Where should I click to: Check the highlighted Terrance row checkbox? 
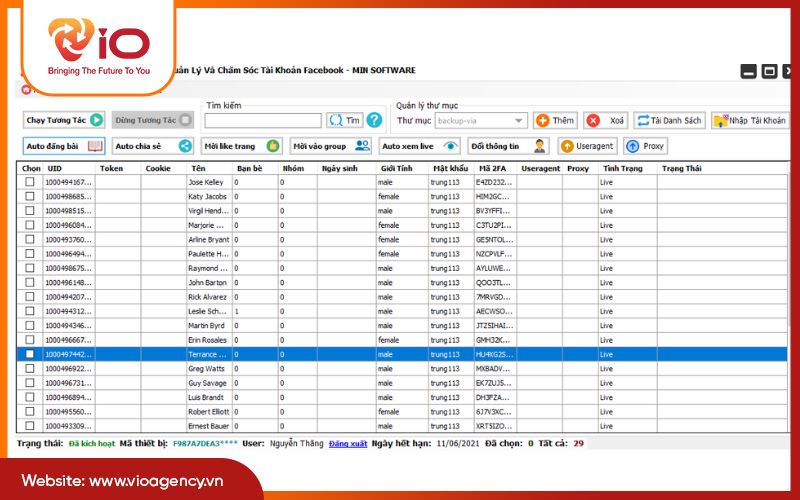point(30,354)
